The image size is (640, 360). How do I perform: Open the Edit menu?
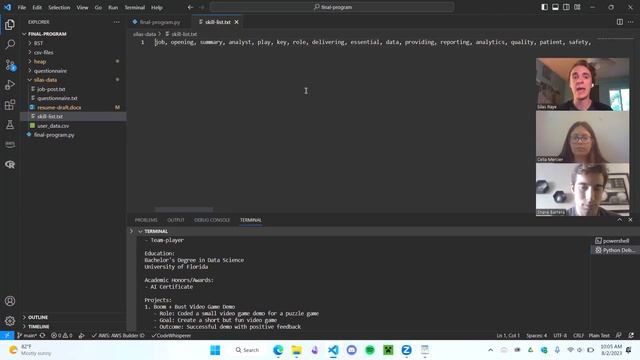point(37,7)
